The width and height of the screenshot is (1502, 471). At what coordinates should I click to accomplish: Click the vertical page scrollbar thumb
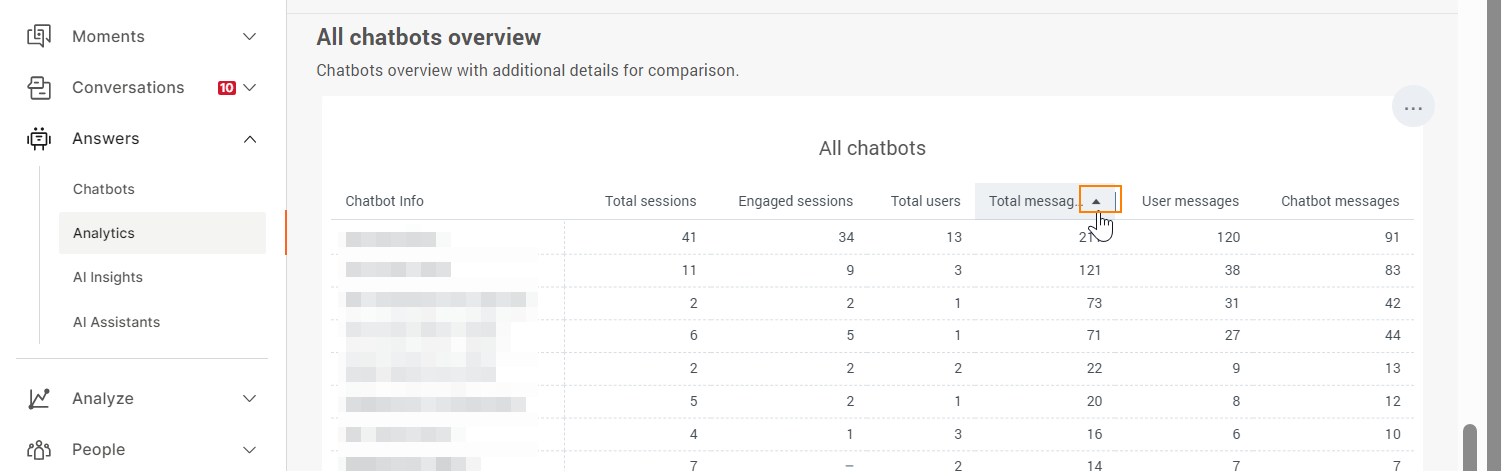(x=1470, y=447)
